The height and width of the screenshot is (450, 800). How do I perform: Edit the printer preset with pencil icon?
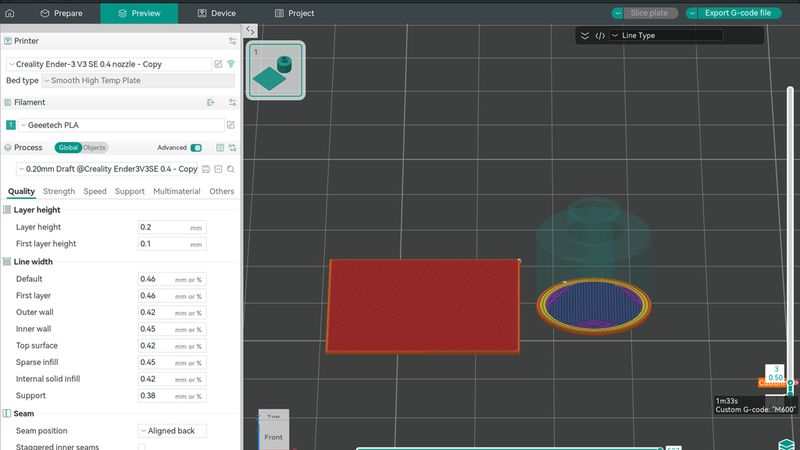pos(218,64)
